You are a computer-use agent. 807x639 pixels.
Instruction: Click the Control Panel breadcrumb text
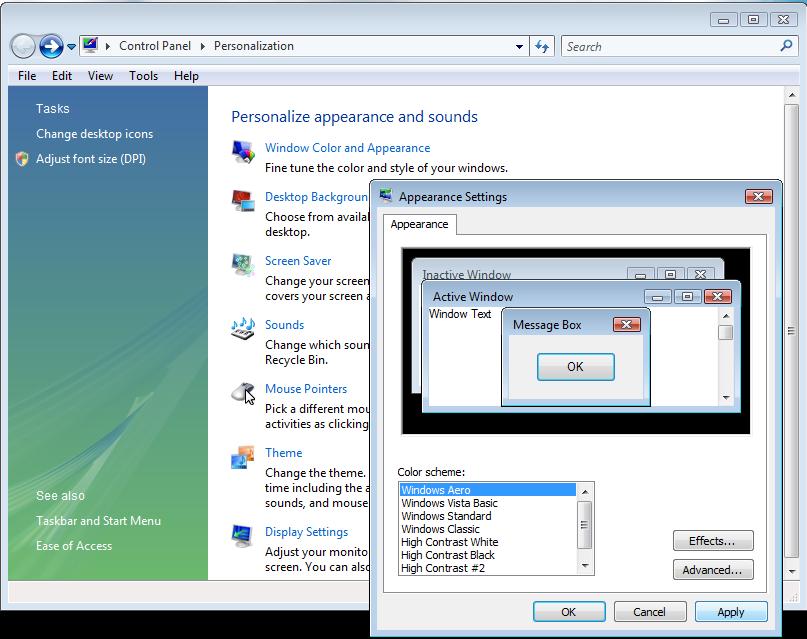coord(155,46)
